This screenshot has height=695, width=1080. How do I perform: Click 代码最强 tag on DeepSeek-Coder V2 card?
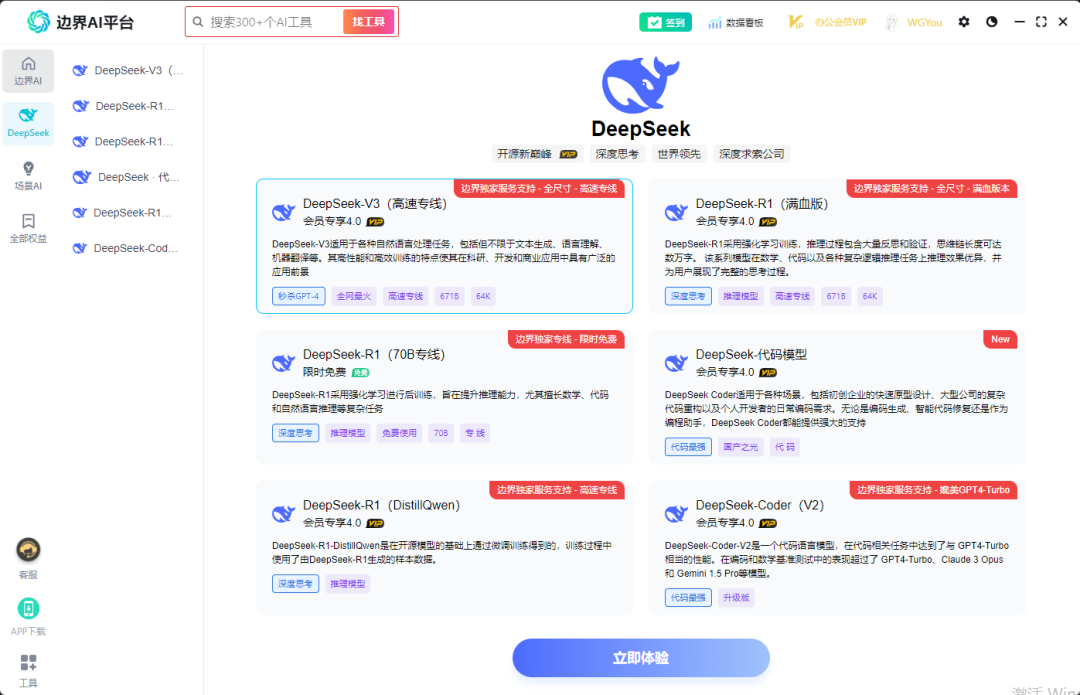(x=688, y=598)
